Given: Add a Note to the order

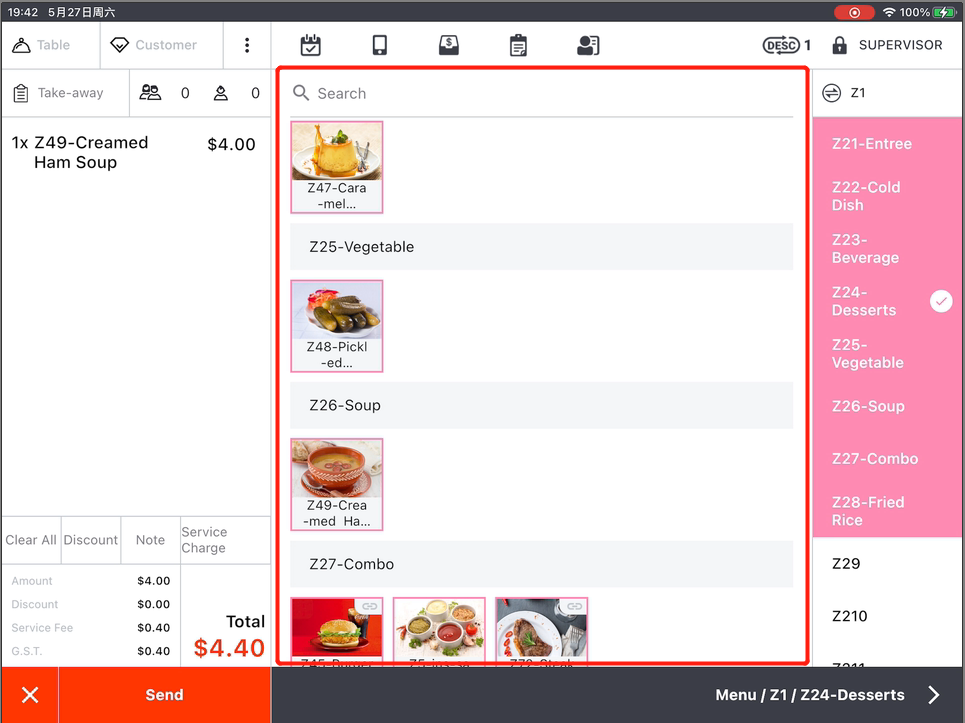Looking at the screenshot, I should [150, 540].
